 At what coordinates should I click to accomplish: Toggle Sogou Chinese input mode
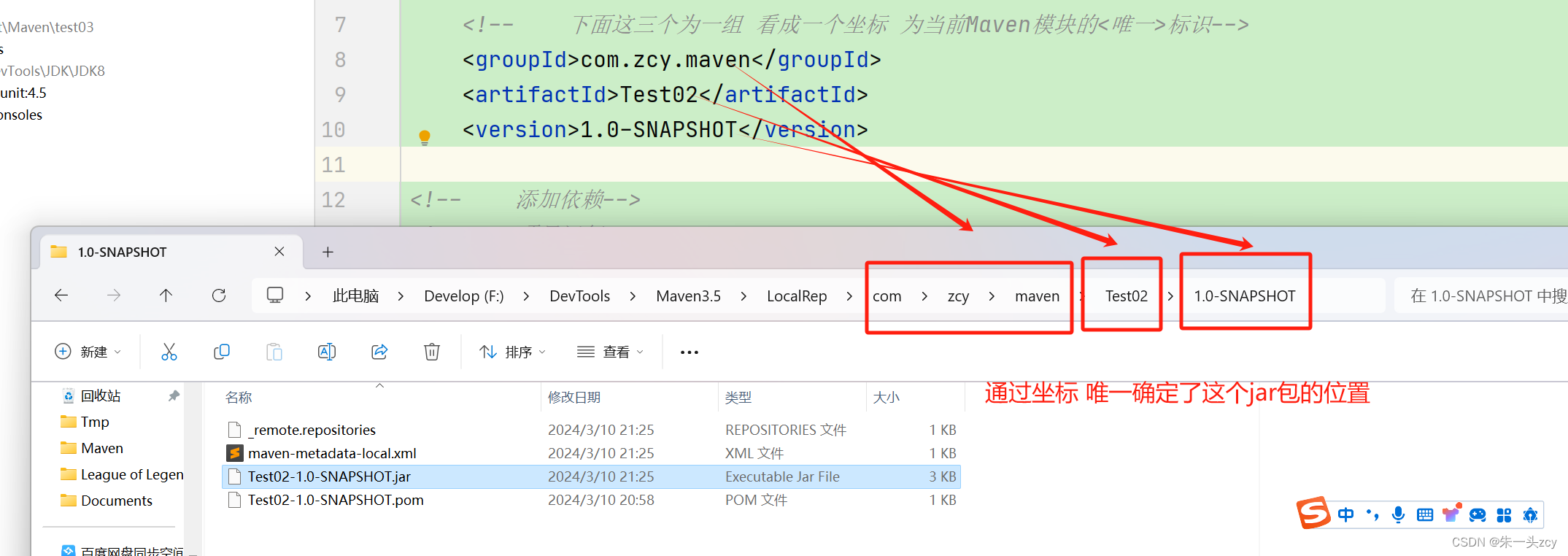[x=1346, y=515]
